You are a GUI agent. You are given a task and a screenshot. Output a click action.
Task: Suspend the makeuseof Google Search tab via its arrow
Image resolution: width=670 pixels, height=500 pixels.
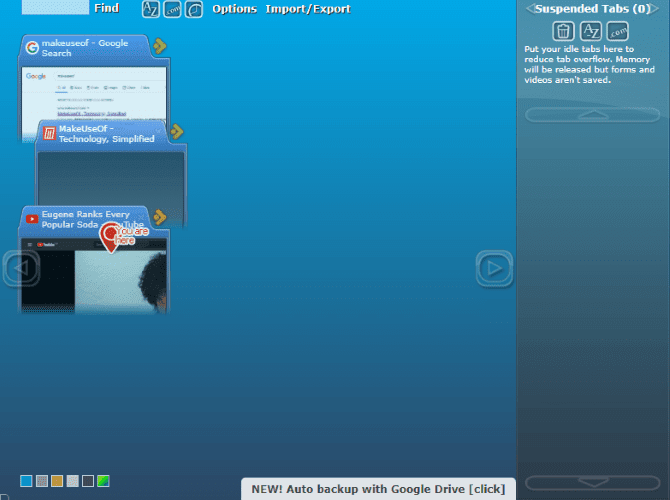[160, 46]
